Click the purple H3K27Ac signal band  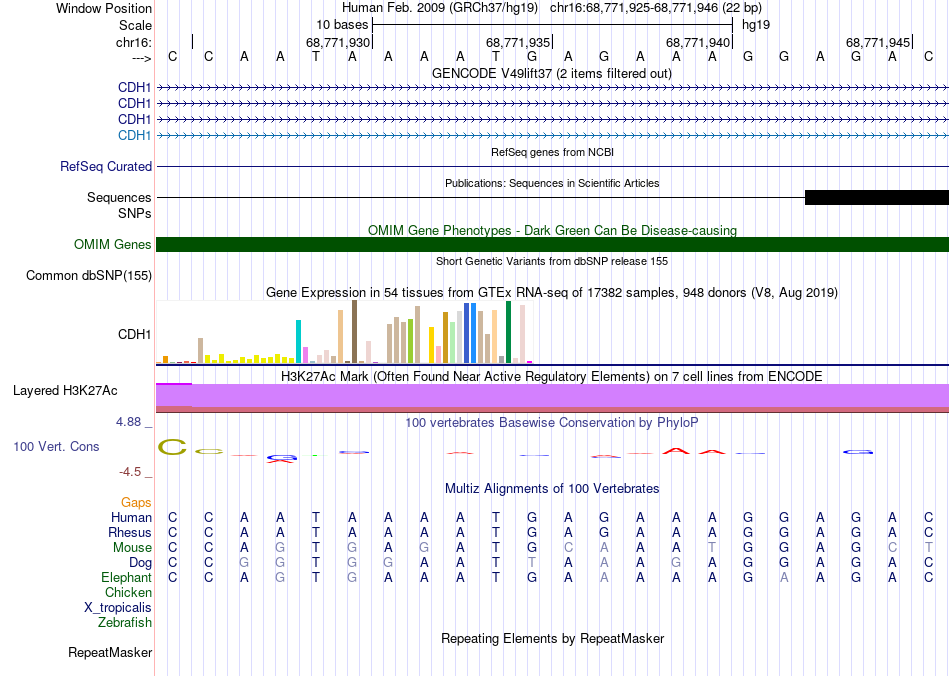(x=552, y=395)
